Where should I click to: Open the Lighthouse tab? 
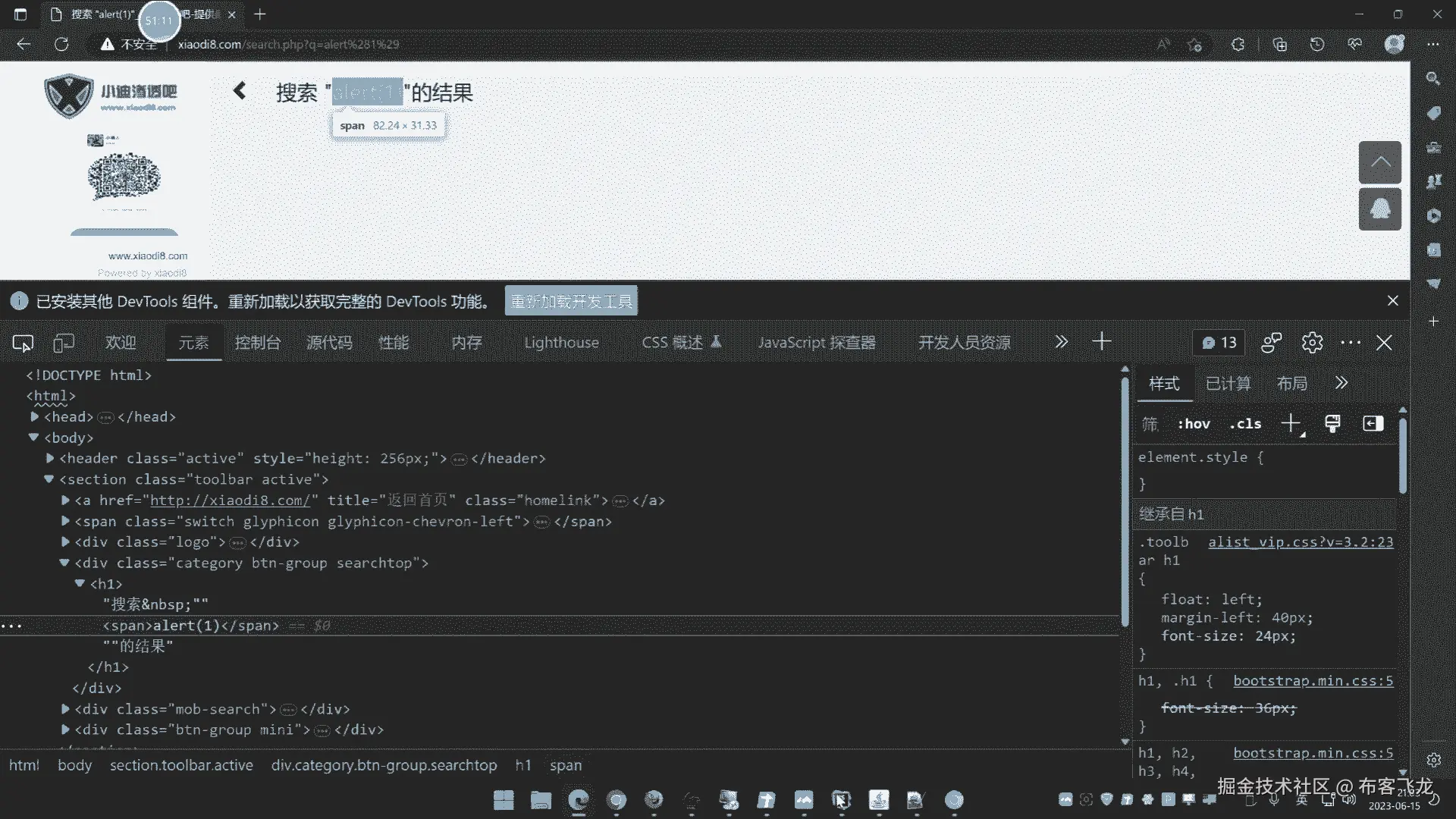coord(561,343)
